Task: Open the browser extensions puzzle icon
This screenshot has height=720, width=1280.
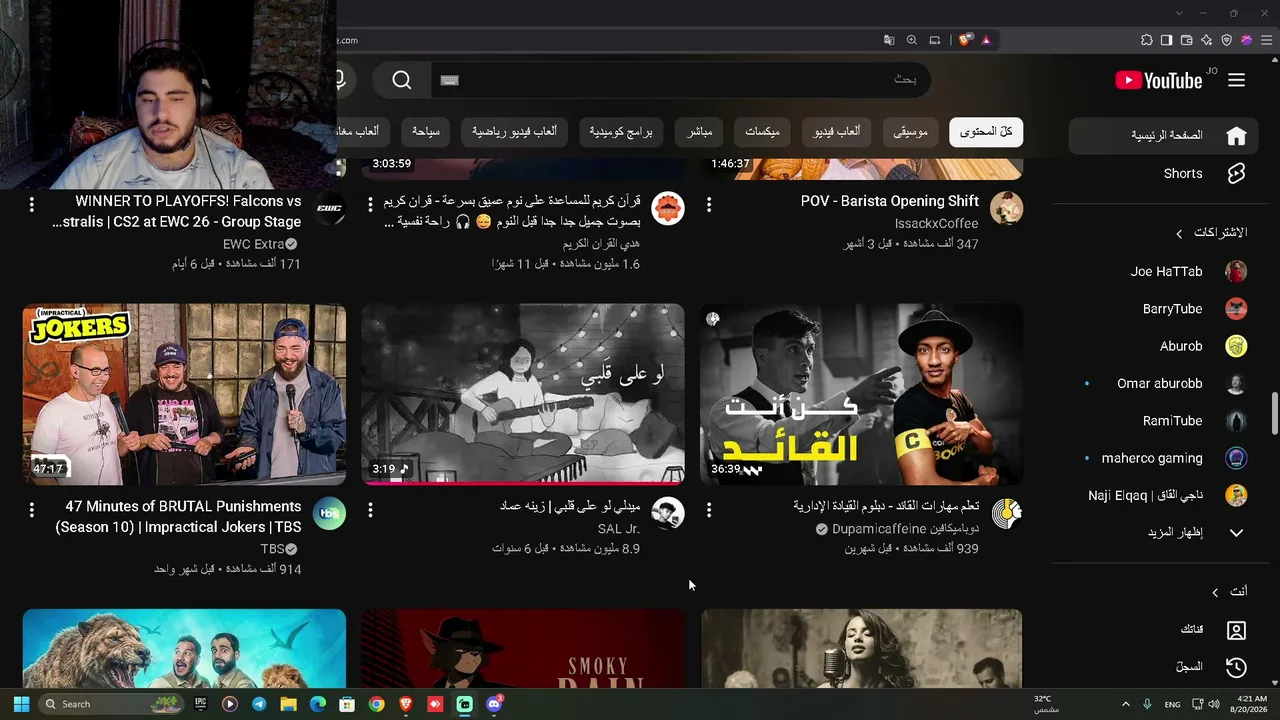Action: click(1146, 40)
